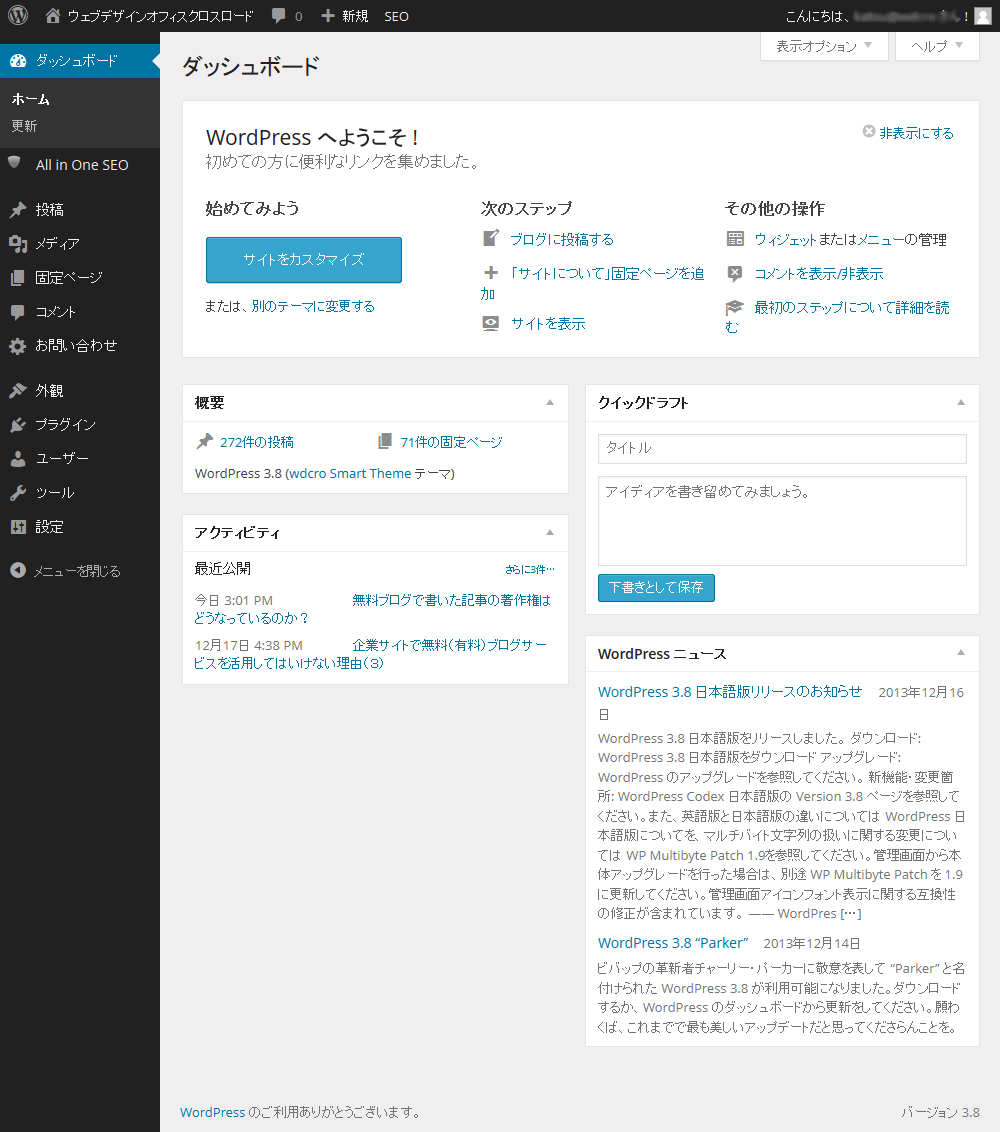Click the collapse-menu arrow icon
Image resolution: width=1000 pixels, height=1132 pixels.
point(18,570)
